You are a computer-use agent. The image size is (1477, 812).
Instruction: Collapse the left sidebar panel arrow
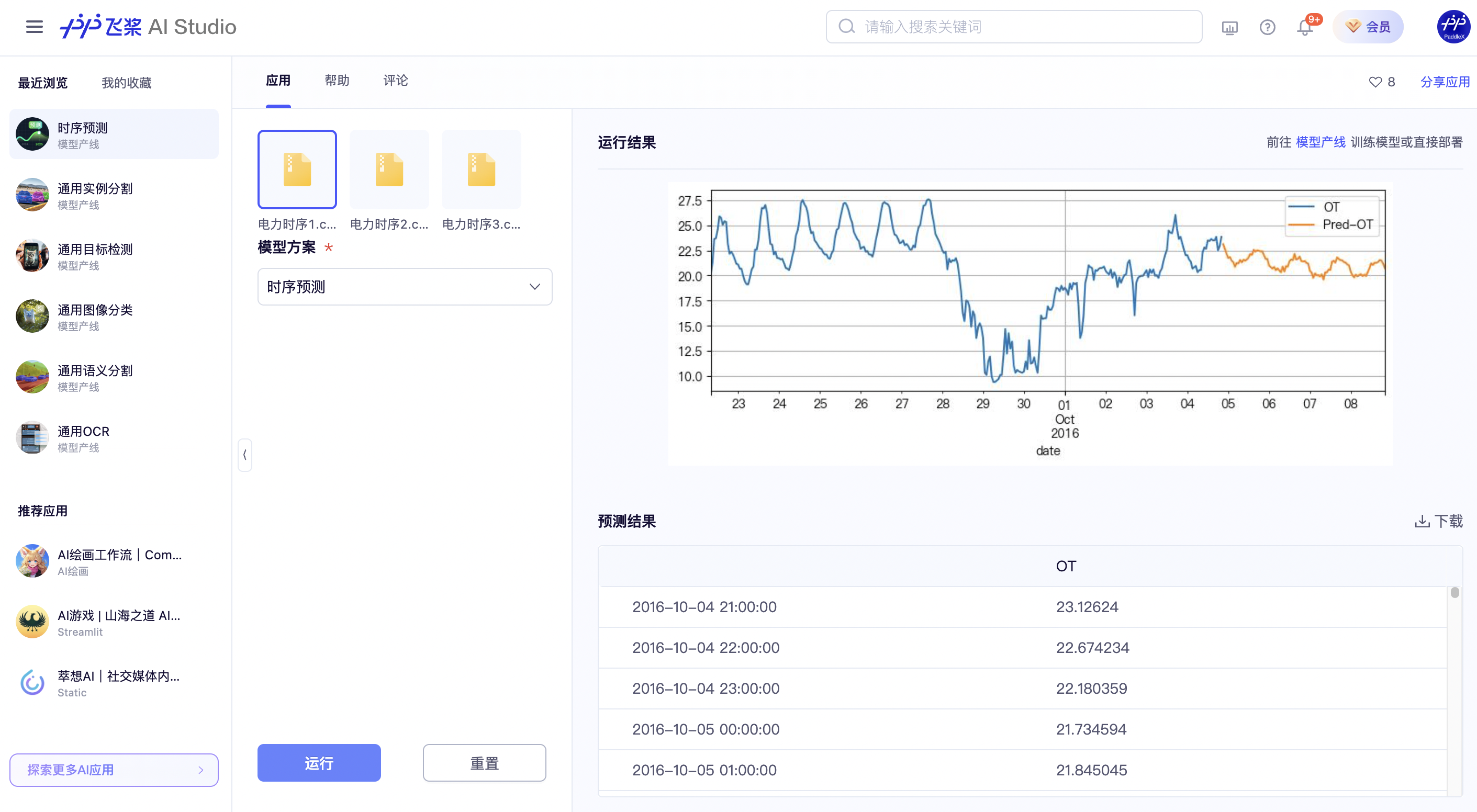245,455
